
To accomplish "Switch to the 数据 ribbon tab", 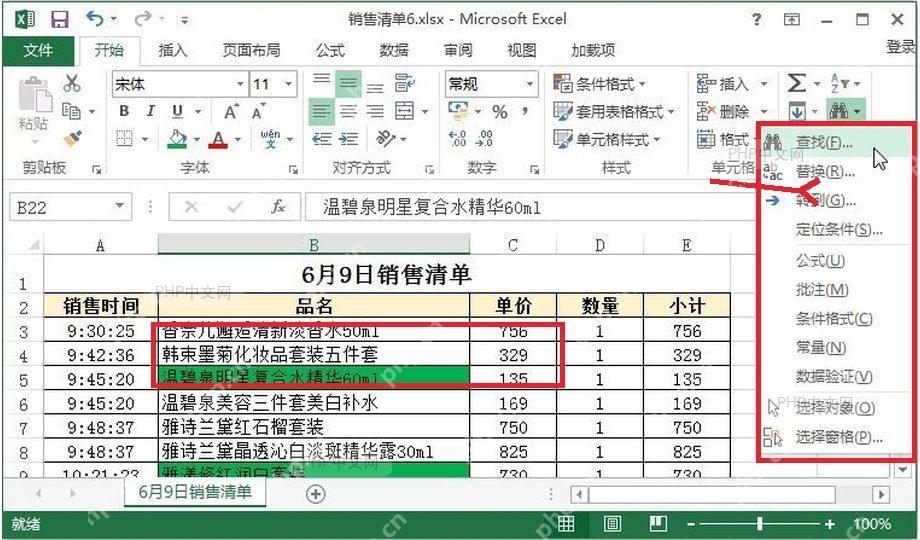I will click(394, 50).
